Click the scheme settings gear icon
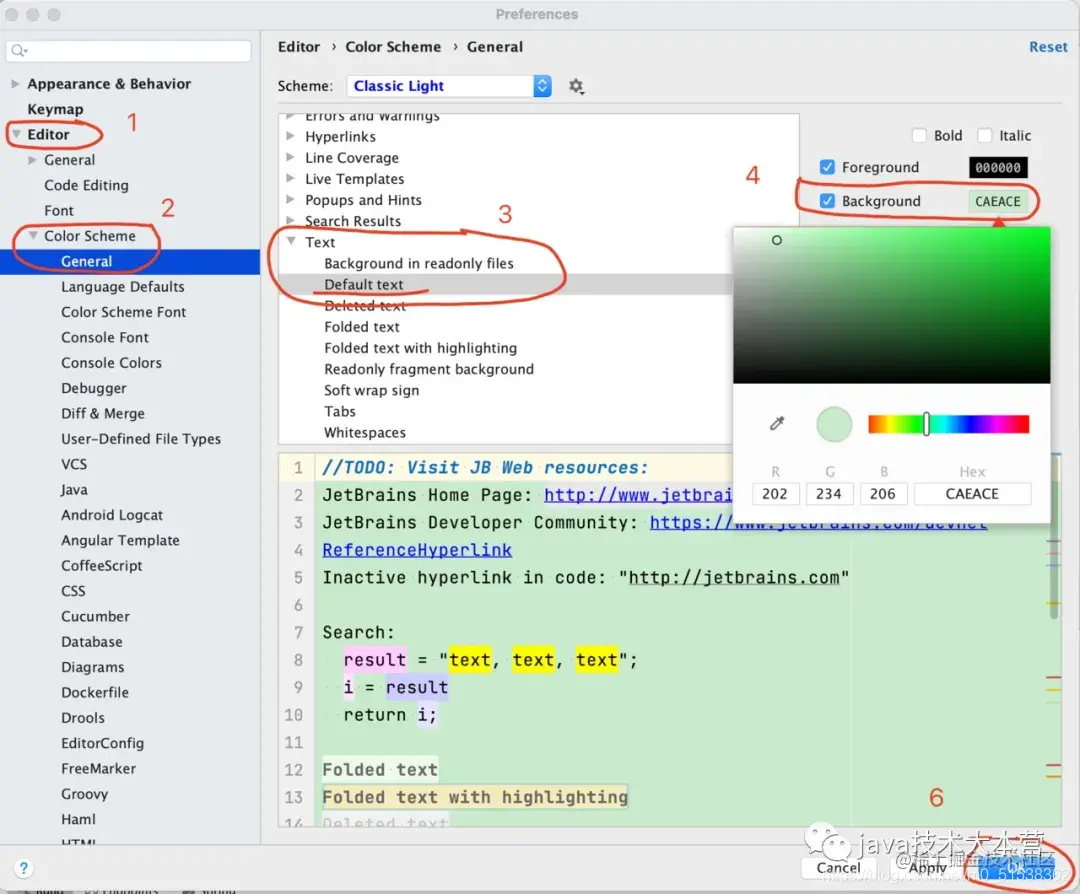 (x=577, y=86)
